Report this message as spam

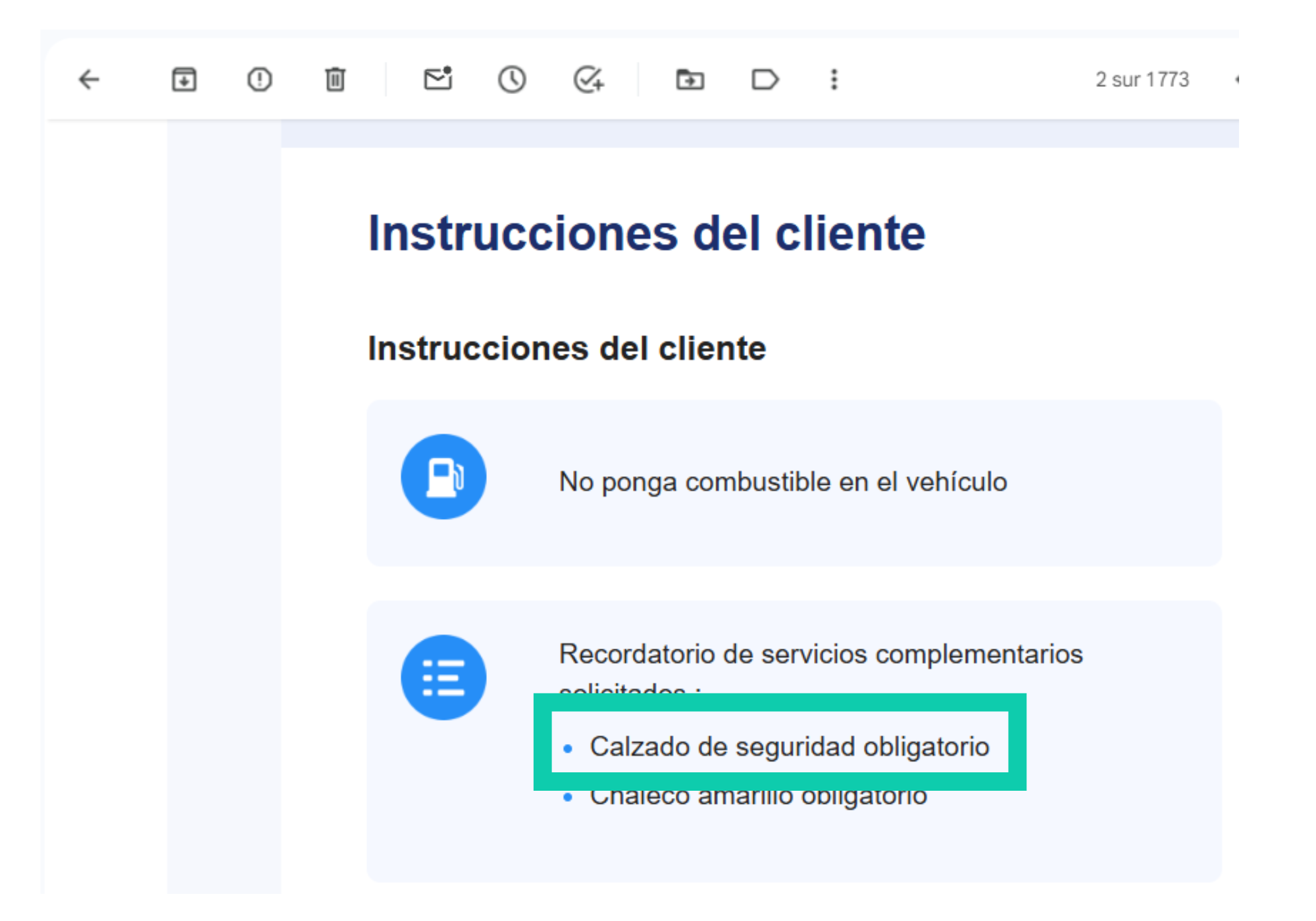(x=259, y=80)
